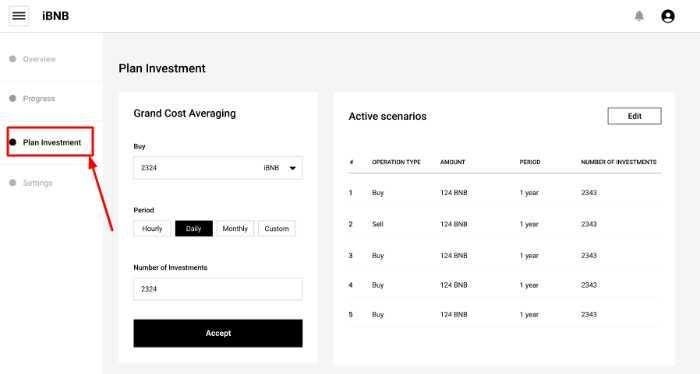This screenshot has width=700, height=374.
Task: Click the Sell operation in row 2
Action: pyautogui.click(x=378, y=224)
